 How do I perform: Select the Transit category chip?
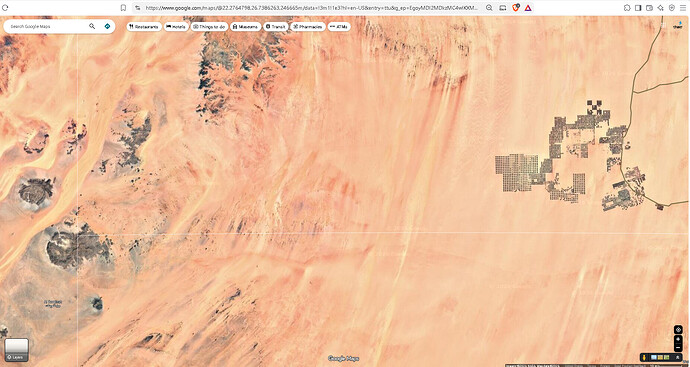(275, 27)
